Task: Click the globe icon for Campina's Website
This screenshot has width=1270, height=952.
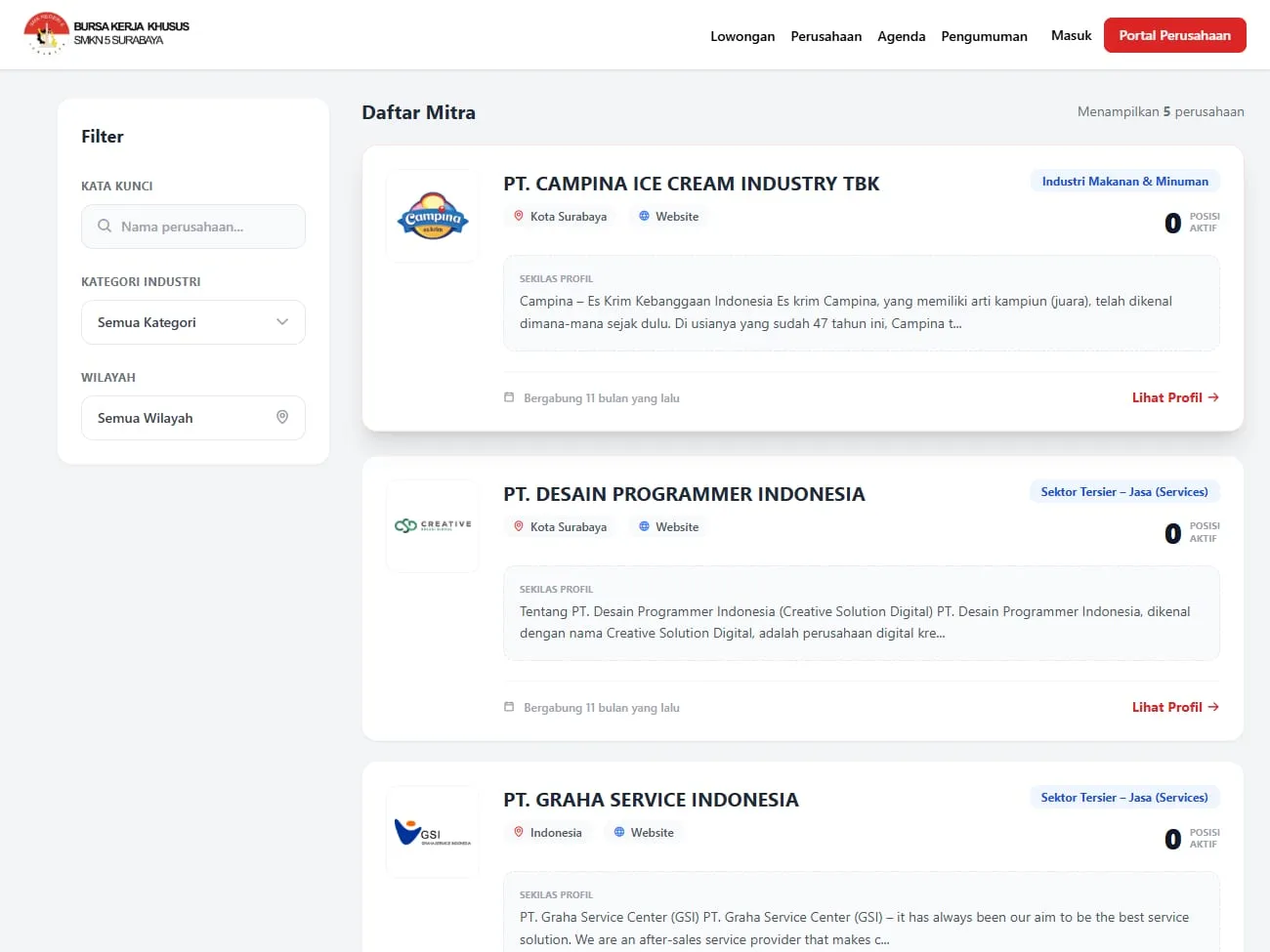Action: (644, 217)
